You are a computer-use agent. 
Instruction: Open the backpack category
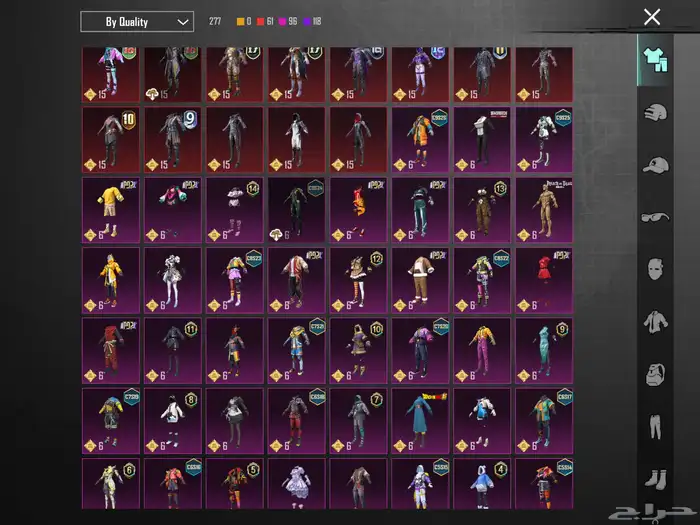tap(654, 374)
